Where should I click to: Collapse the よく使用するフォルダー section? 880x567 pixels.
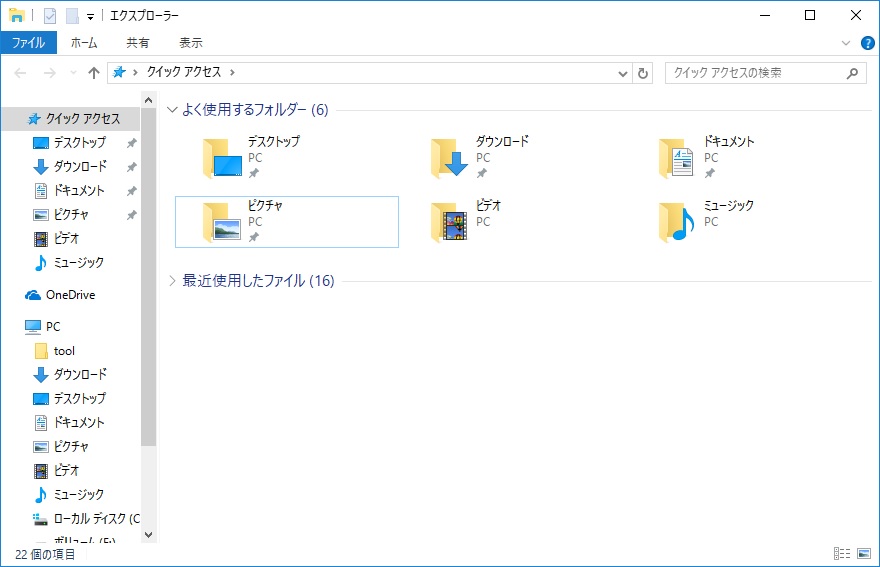coord(172,110)
